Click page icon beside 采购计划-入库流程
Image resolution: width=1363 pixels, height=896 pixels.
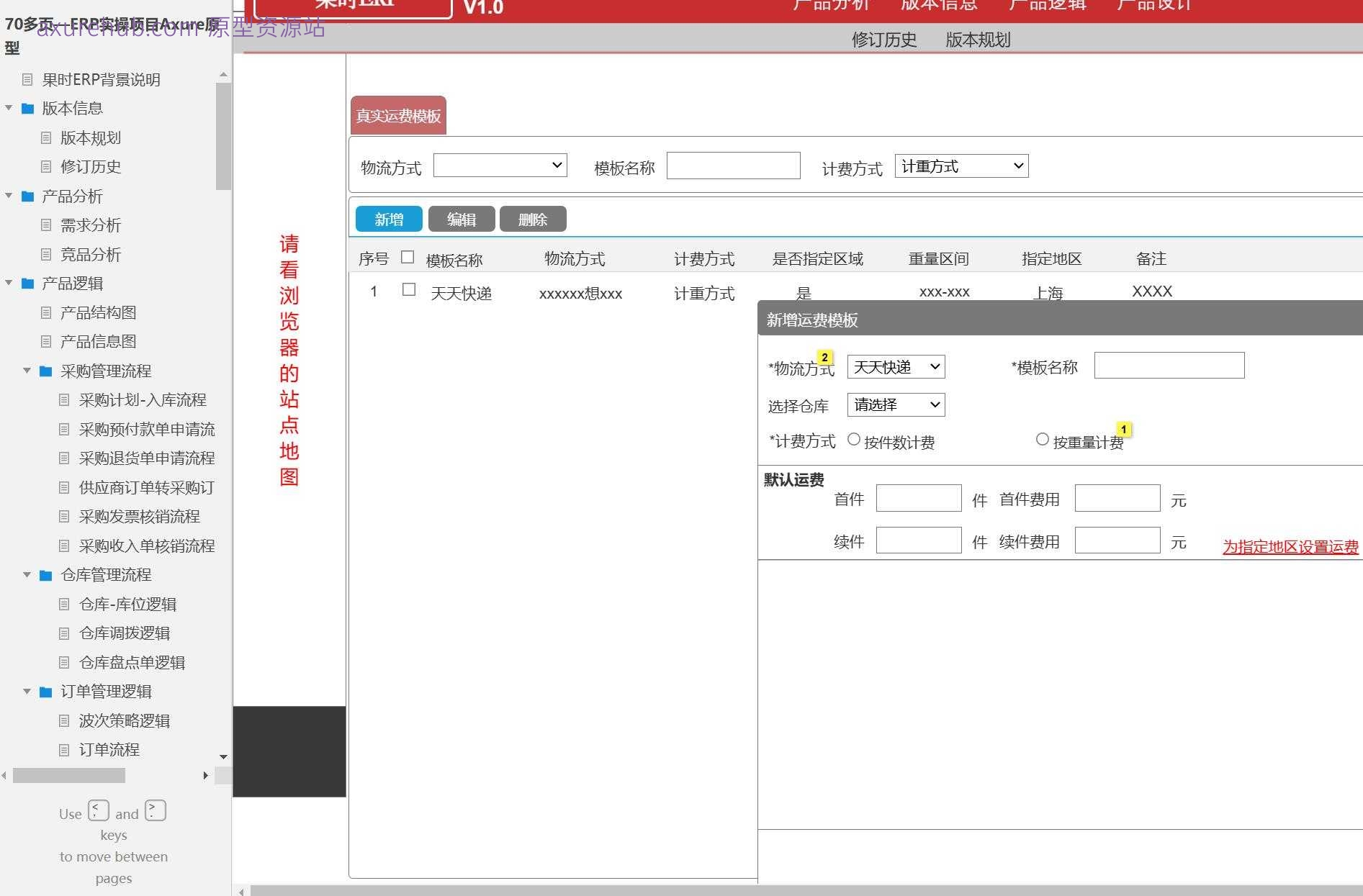coord(64,400)
